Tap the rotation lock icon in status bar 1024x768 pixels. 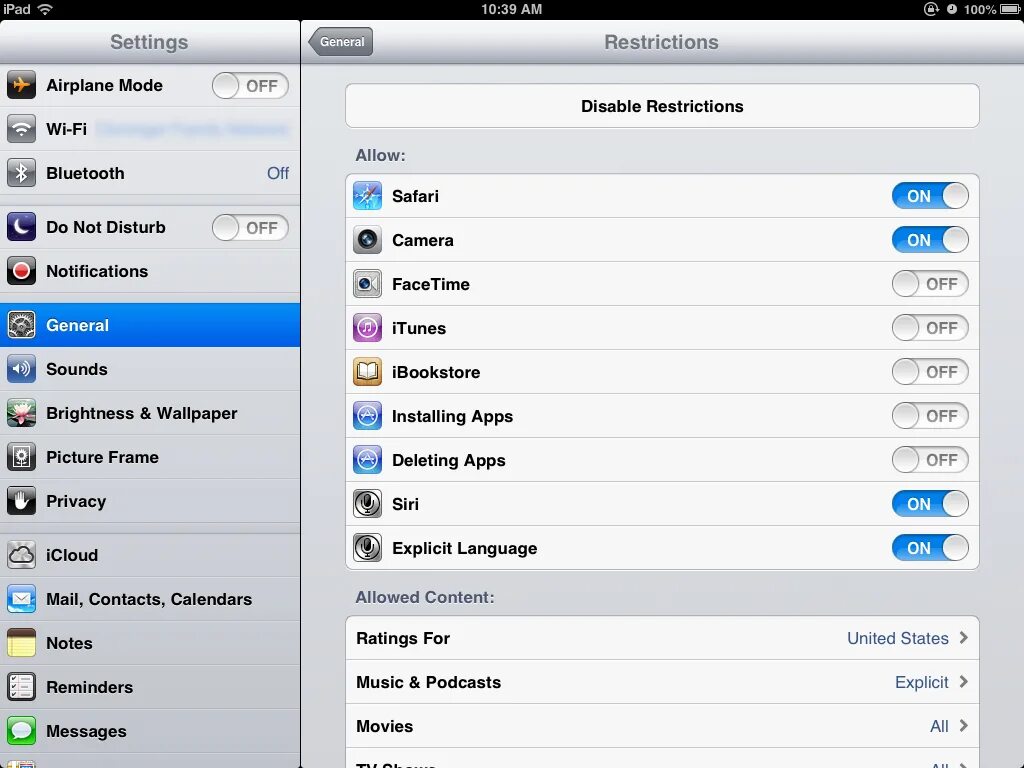coord(931,9)
